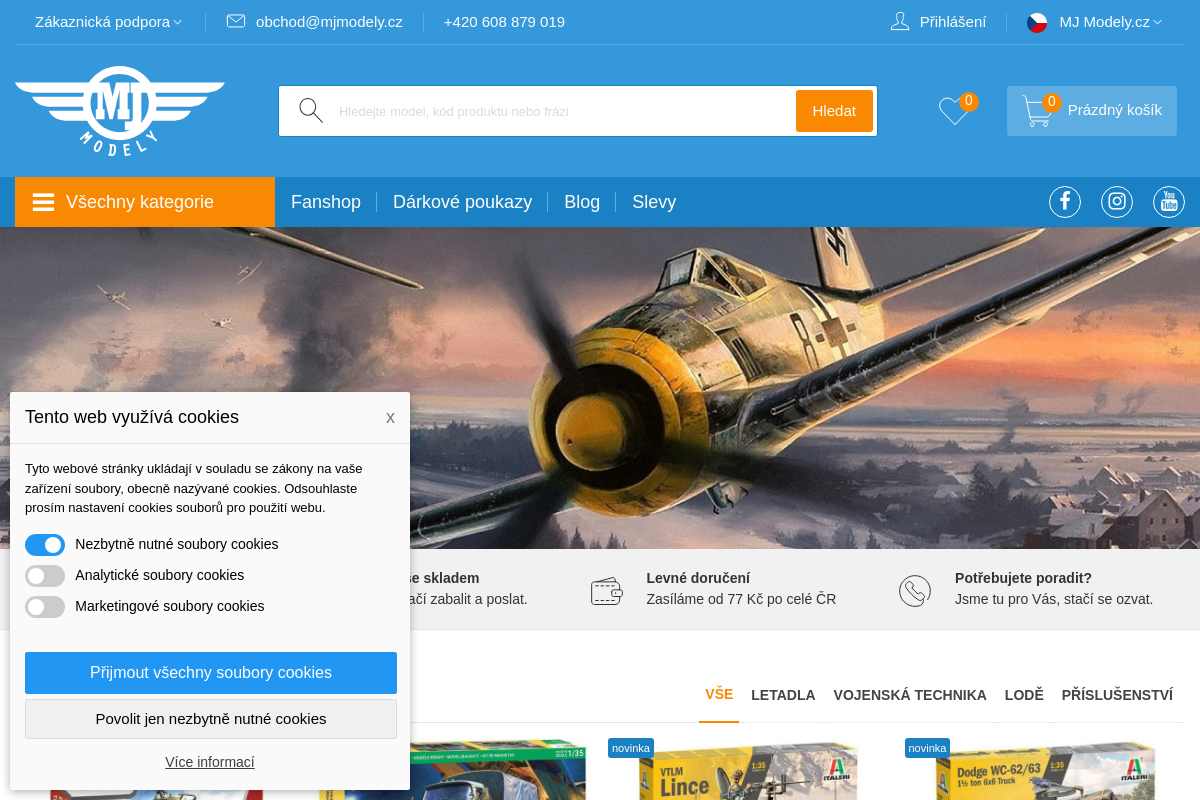The width and height of the screenshot is (1200, 800).
Task: Click the hamburger icon in Všechny kategorie
Action: coord(43,202)
